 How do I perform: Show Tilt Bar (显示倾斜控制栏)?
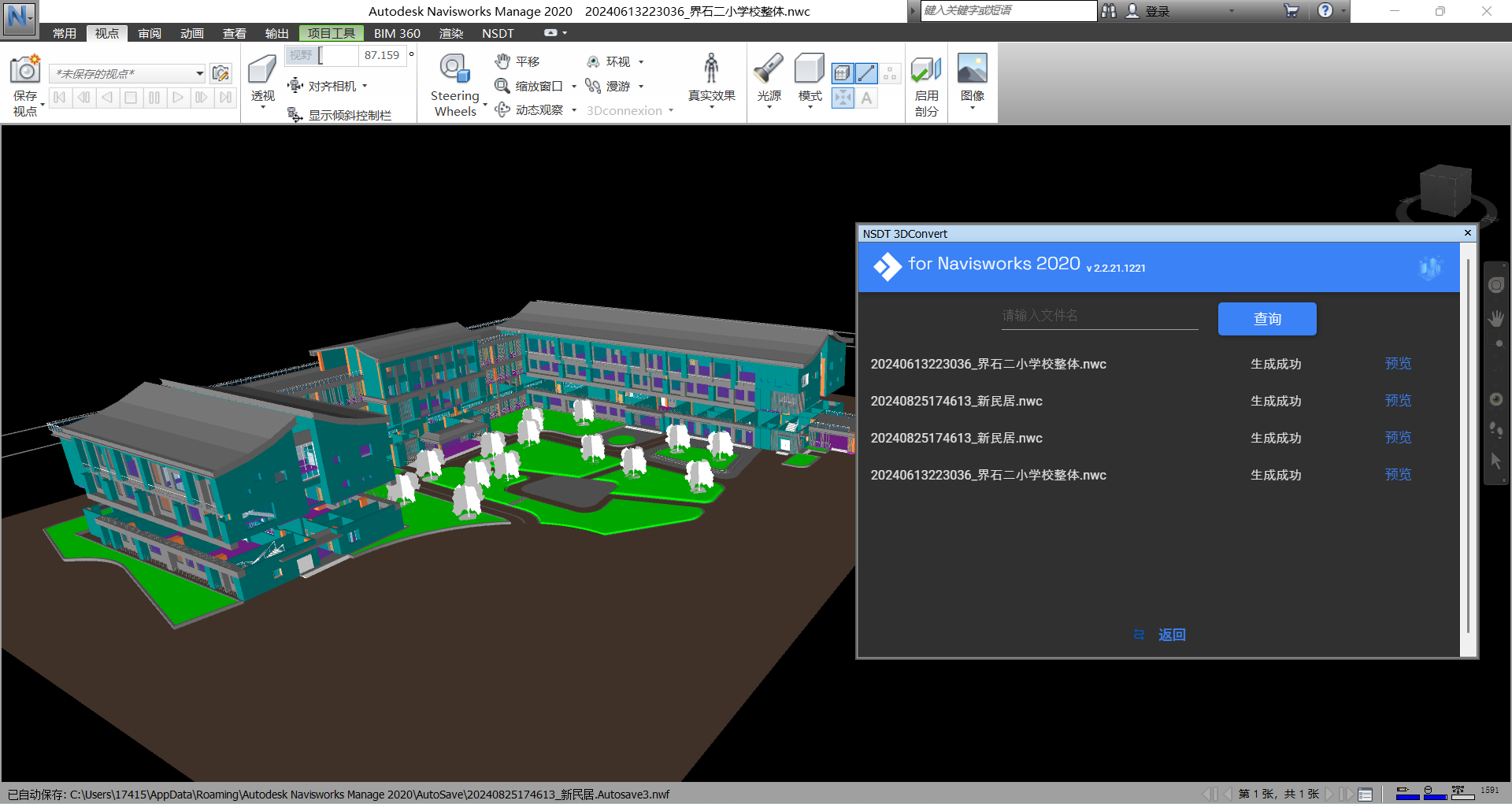click(x=339, y=115)
